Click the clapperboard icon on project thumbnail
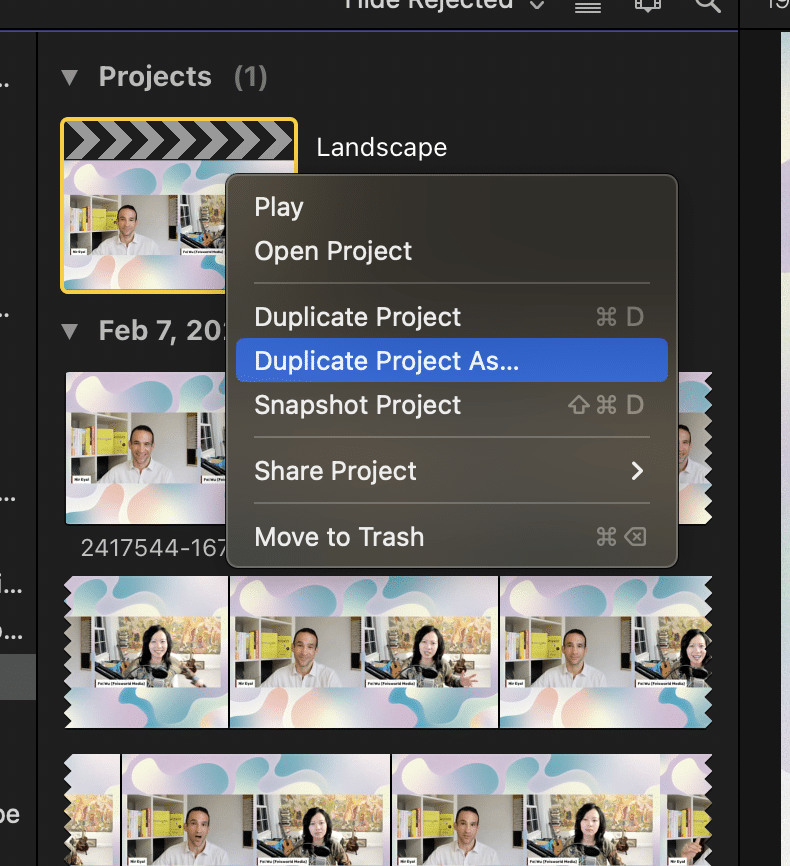790x866 pixels. [179, 140]
